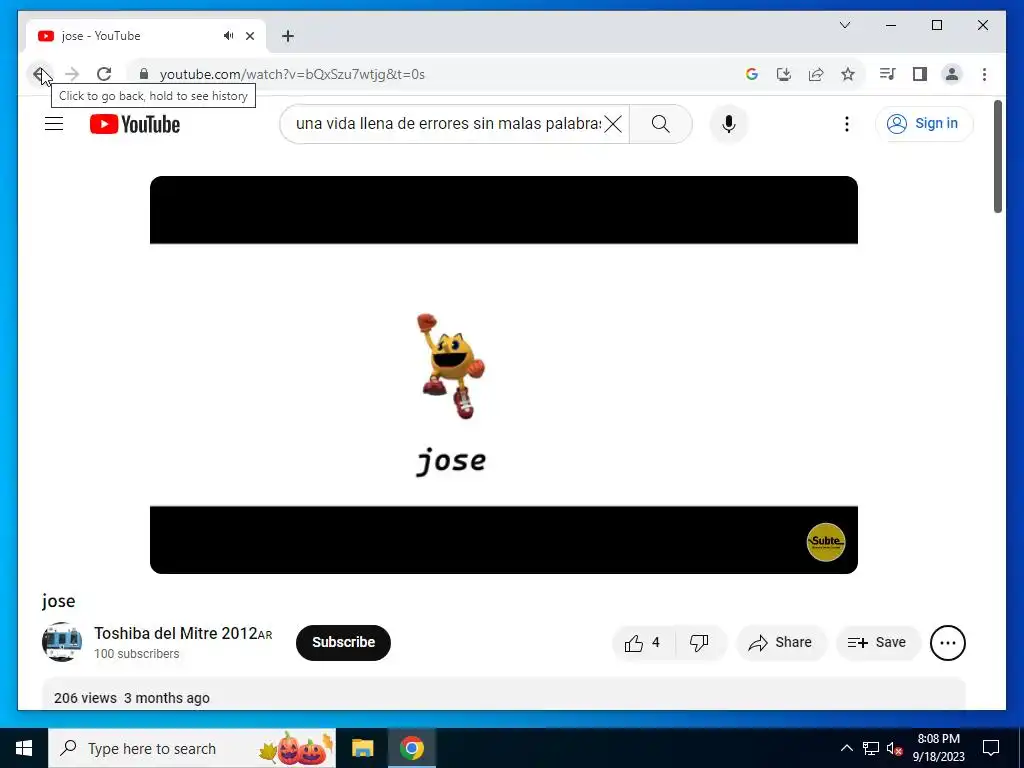Close the jose - YouTube tab
The image size is (1024, 768).
249,36
